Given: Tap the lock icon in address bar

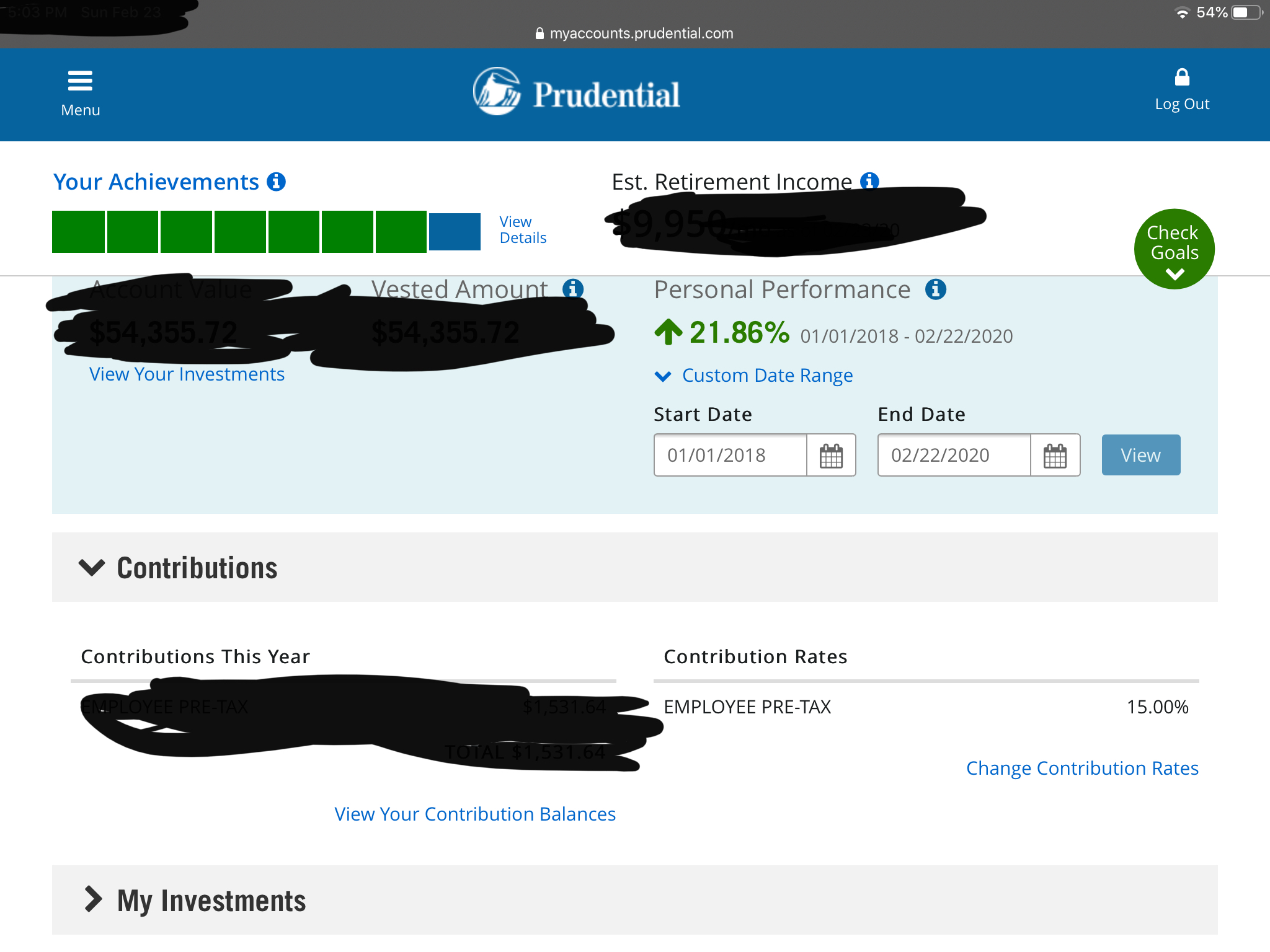Looking at the screenshot, I should click(x=540, y=33).
